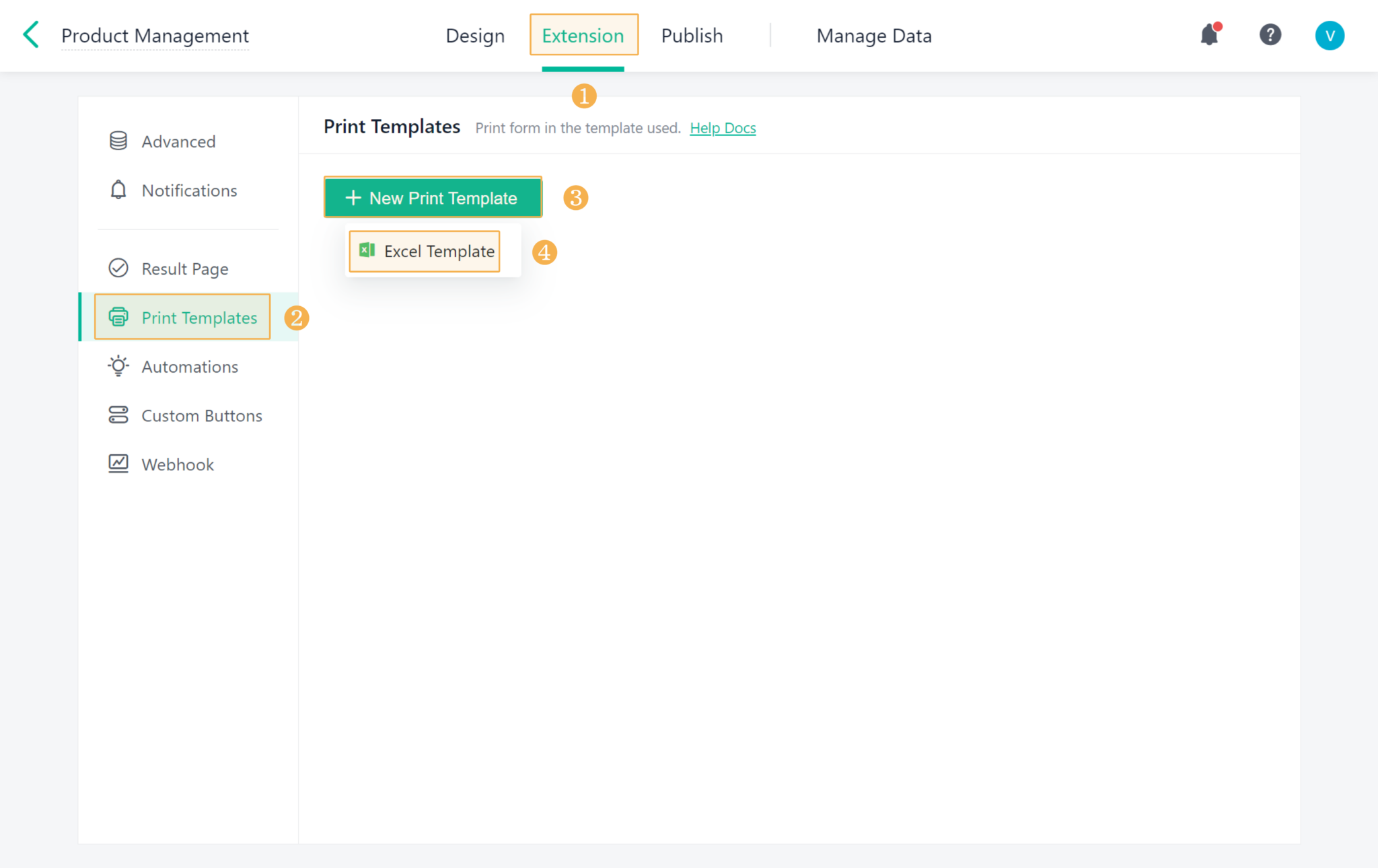Screen dimensions: 1378x868
Task: Switch to the Publish tab
Action: [692, 35]
